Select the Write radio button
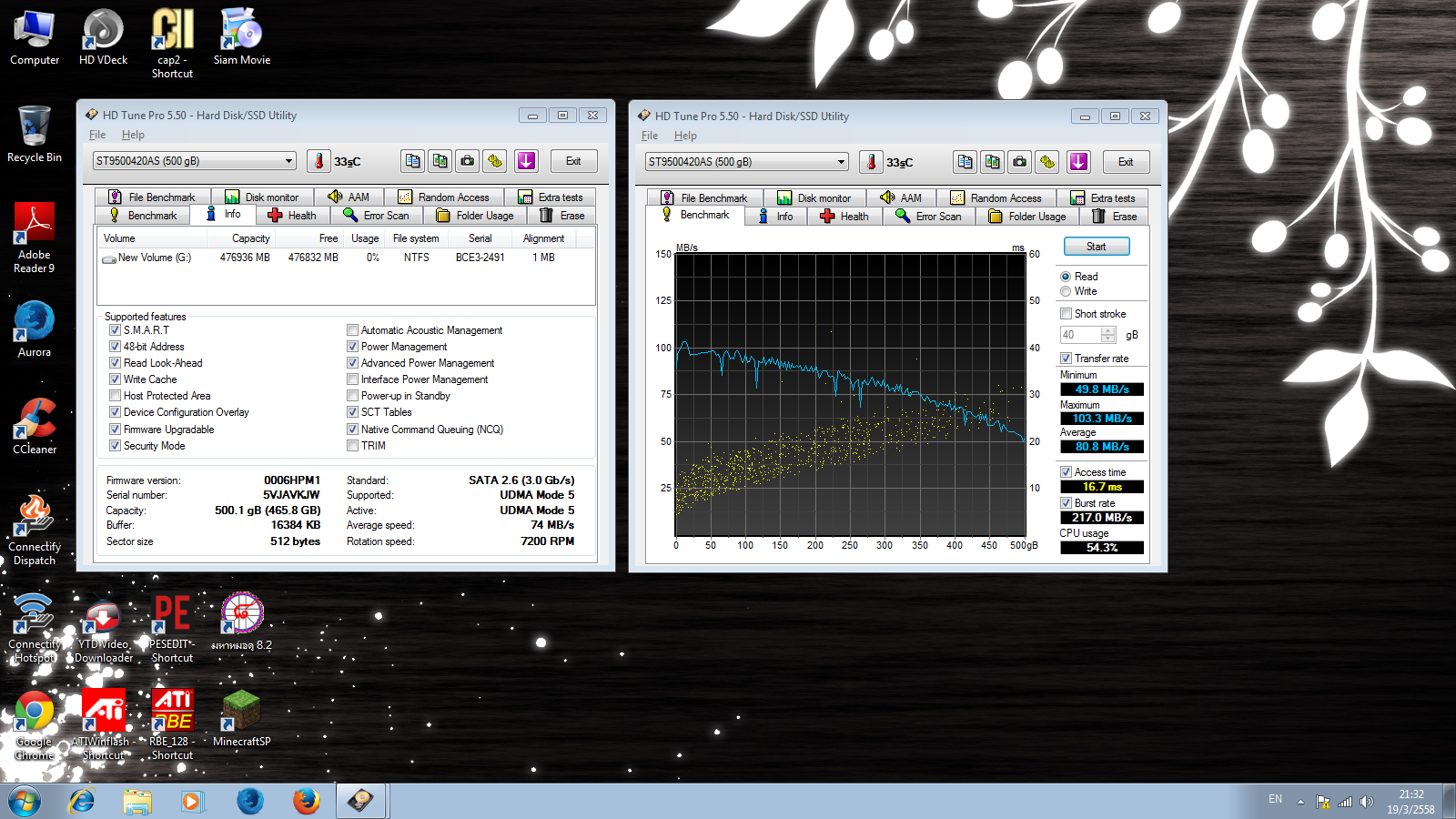The height and width of the screenshot is (819, 1456). [1066, 291]
